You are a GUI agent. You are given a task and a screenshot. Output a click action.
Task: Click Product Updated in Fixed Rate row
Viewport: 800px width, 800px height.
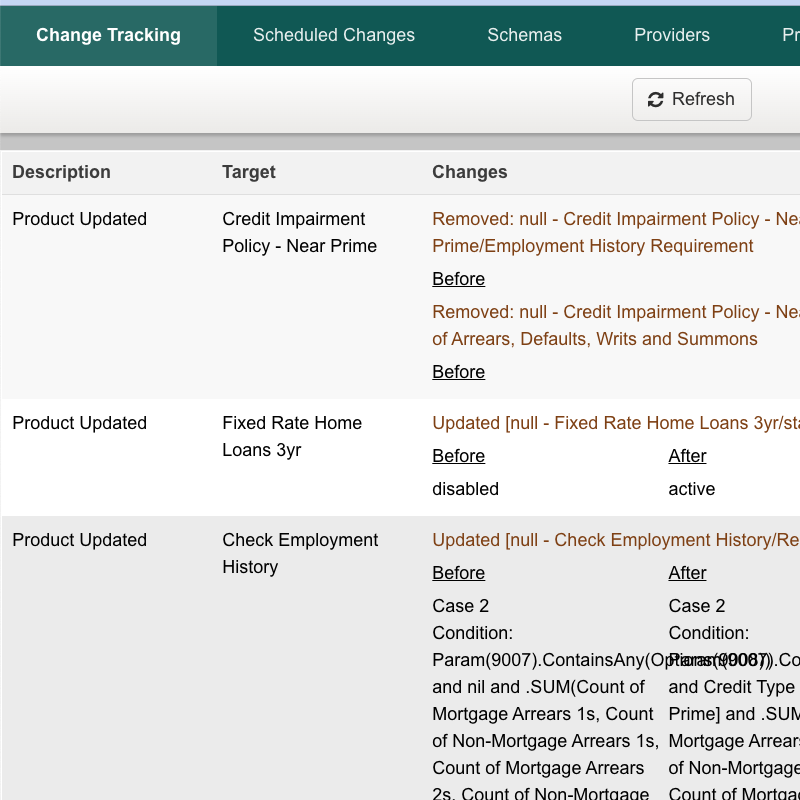pos(80,423)
